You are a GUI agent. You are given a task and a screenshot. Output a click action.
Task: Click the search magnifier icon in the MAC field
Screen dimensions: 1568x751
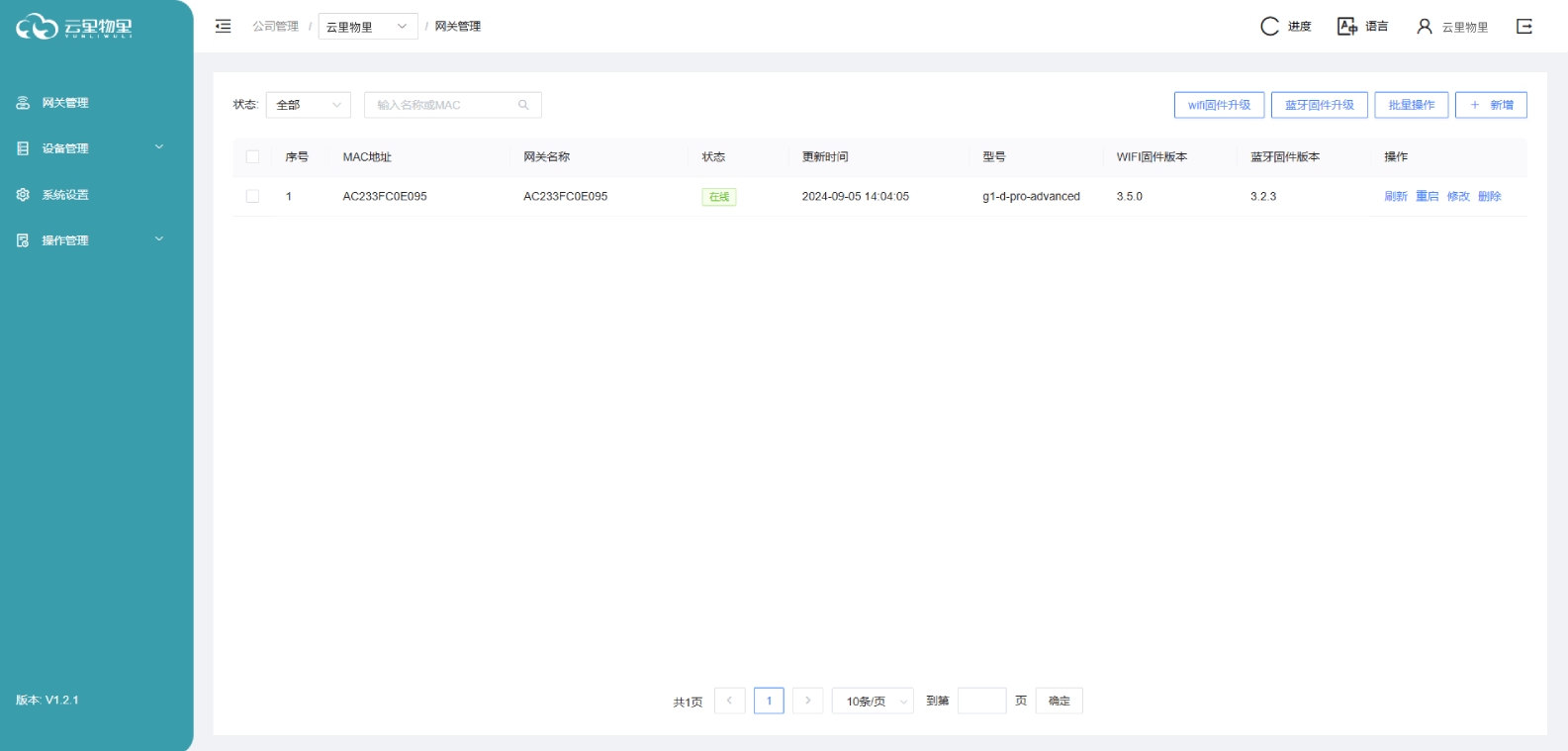(523, 105)
